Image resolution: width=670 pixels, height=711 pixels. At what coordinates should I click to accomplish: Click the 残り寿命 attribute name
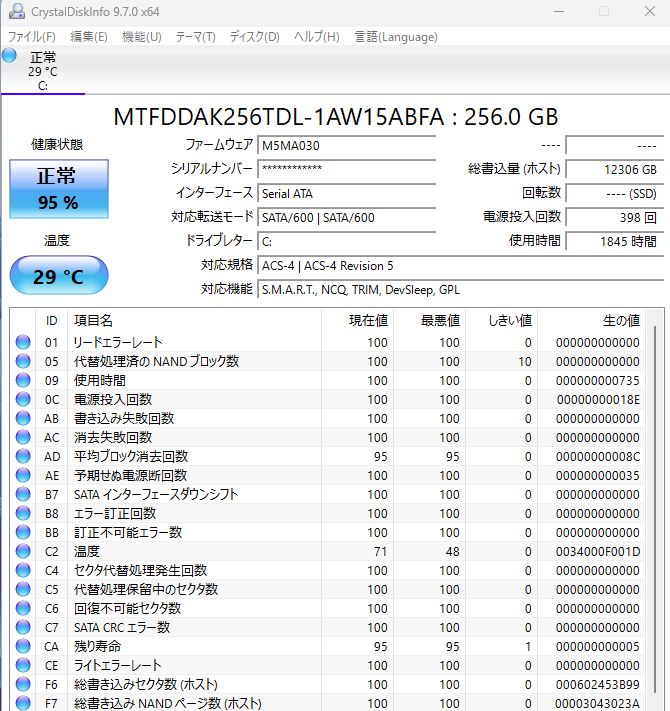[x=97, y=646]
